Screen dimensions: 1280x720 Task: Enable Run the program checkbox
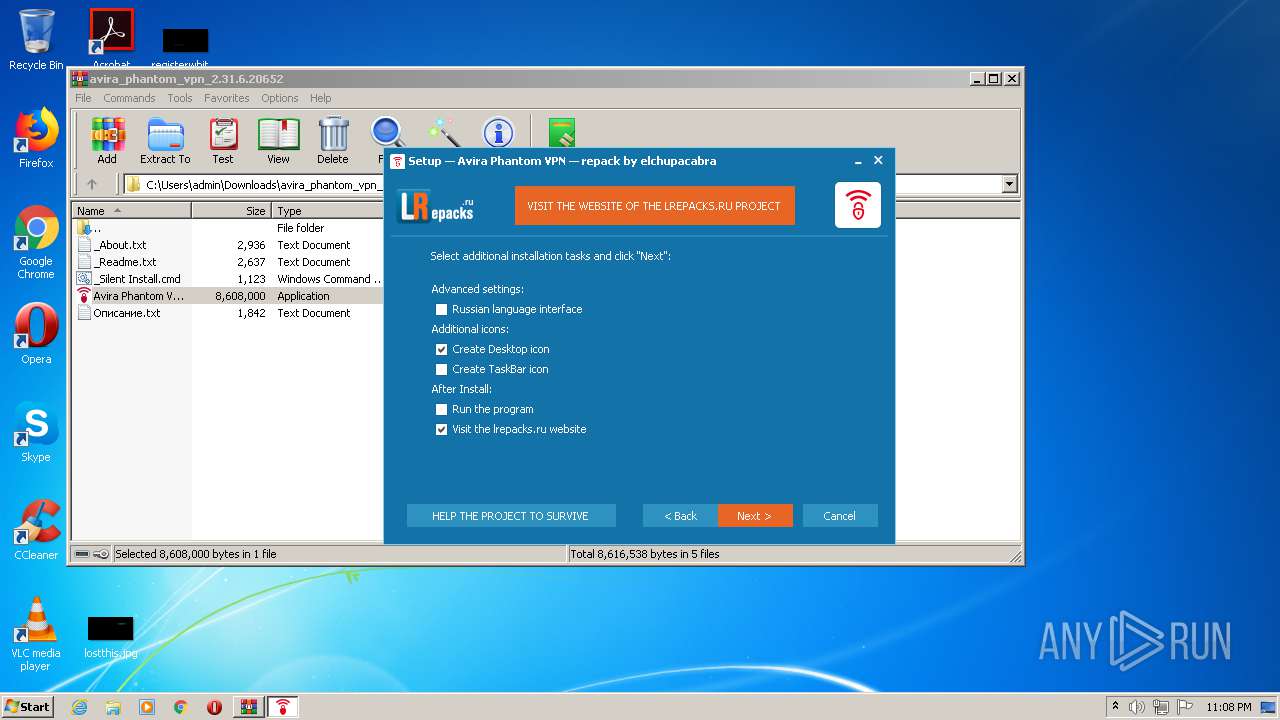coord(441,409)
